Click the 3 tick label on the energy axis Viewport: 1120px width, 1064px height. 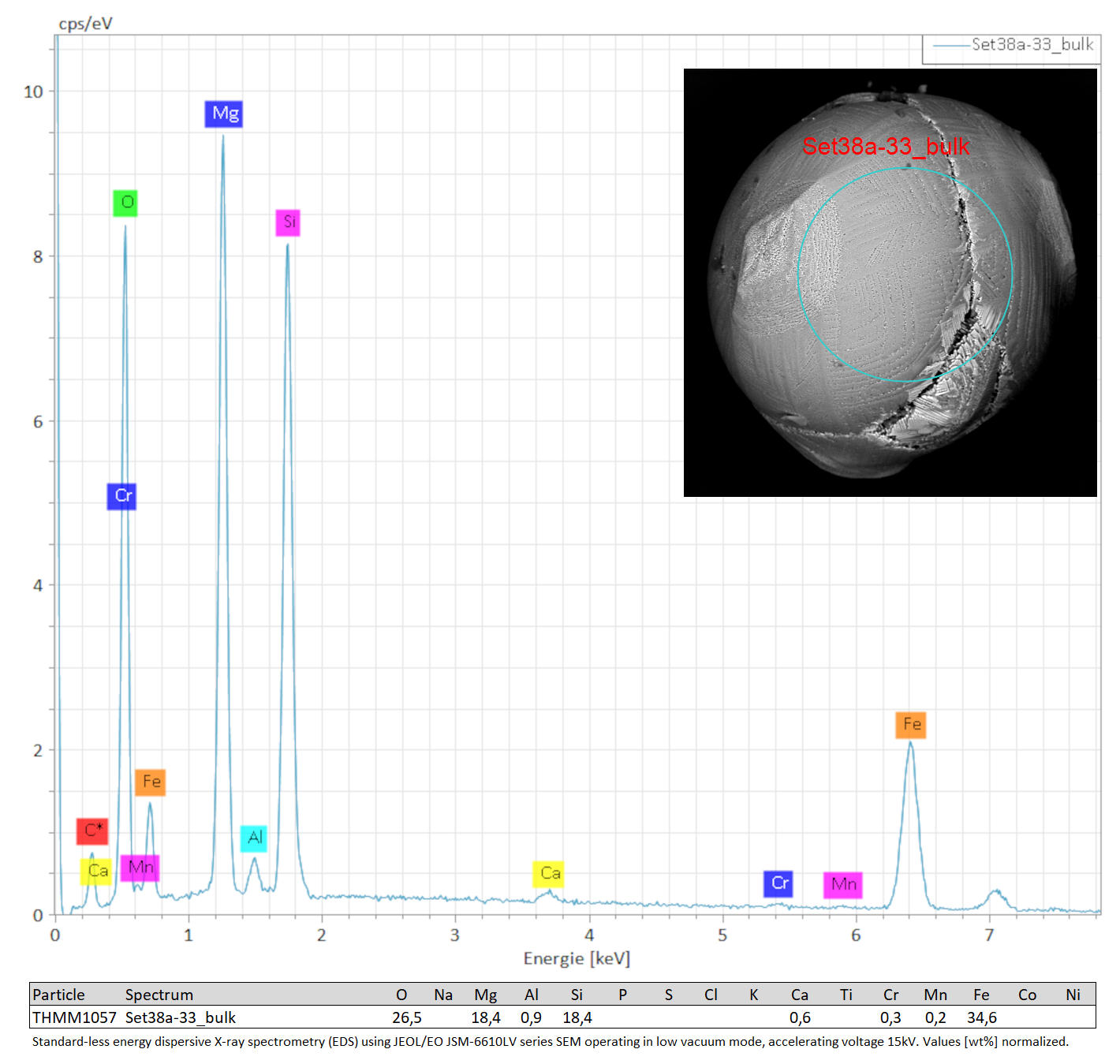455,935
